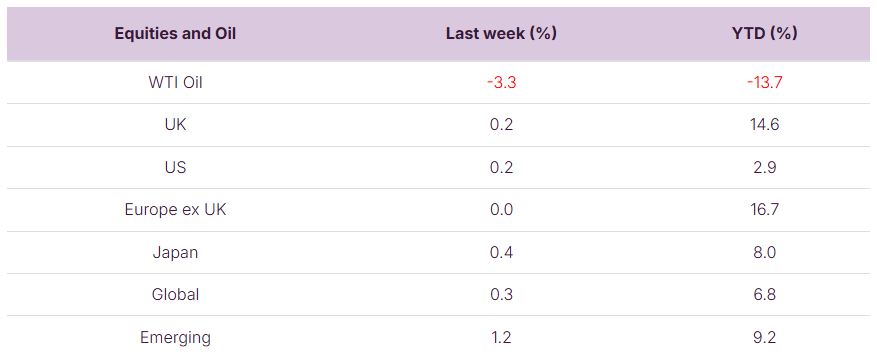The height and width of the screenshot is (360, 877).
Task: Click the YTD (%) column header
Action: [x=765, y=34]
